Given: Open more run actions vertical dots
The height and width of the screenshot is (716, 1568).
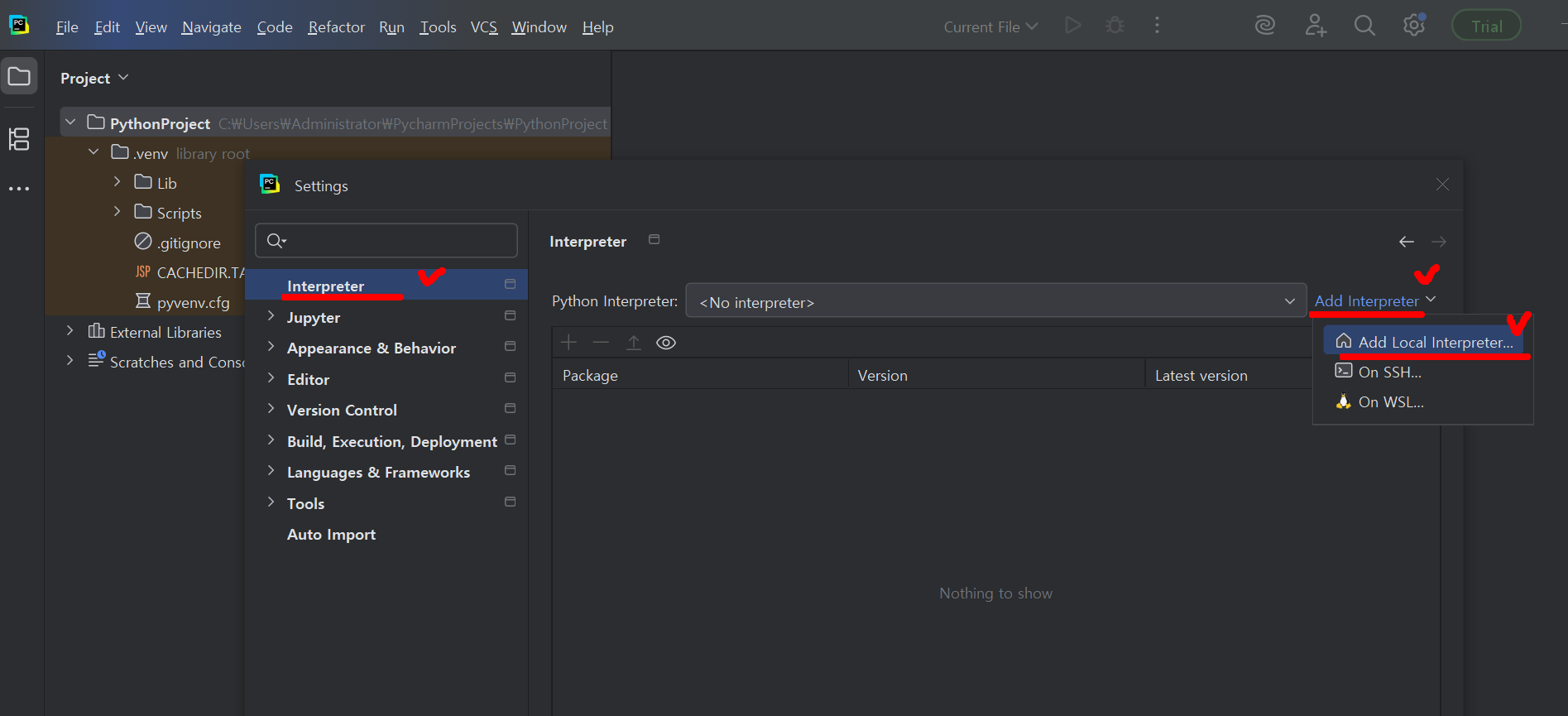Looking at the screenshot, I should coord(1157,26).
